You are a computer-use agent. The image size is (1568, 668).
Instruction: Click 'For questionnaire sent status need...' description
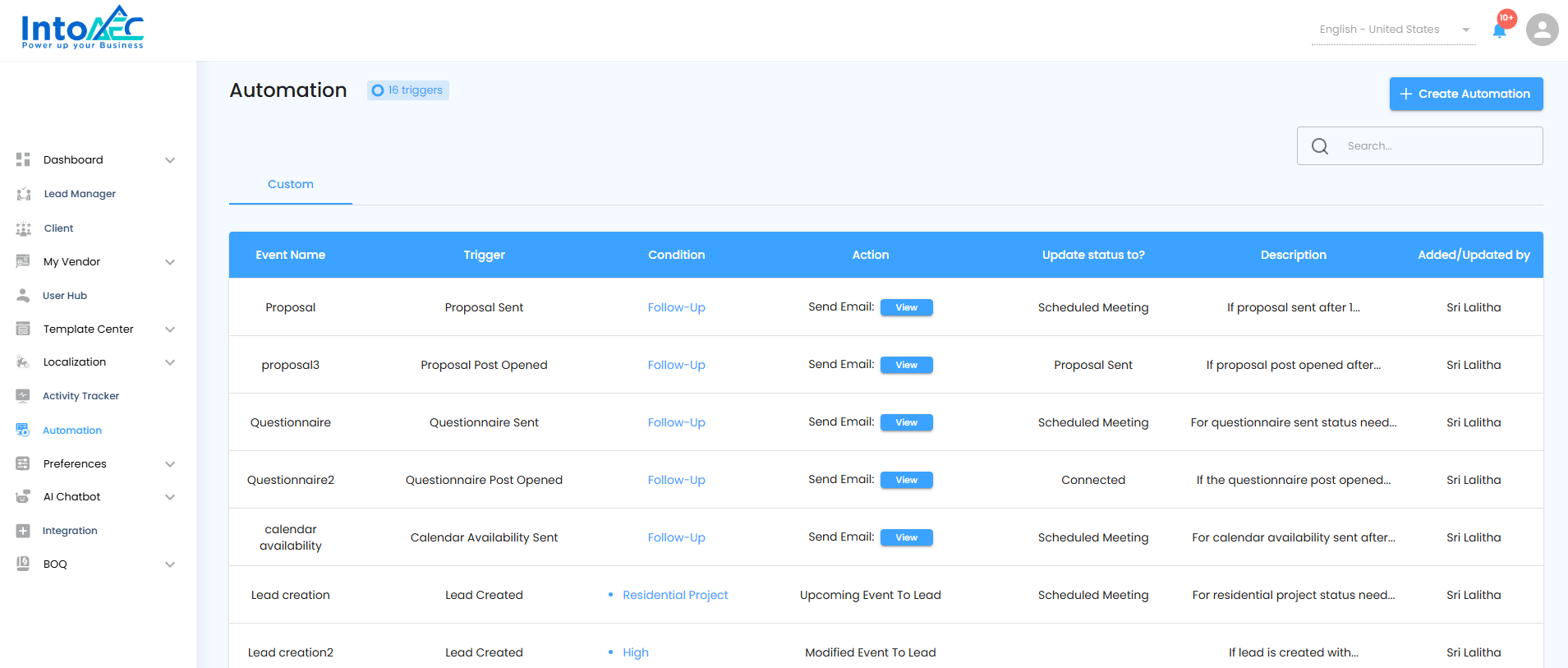click(1294, 422)
